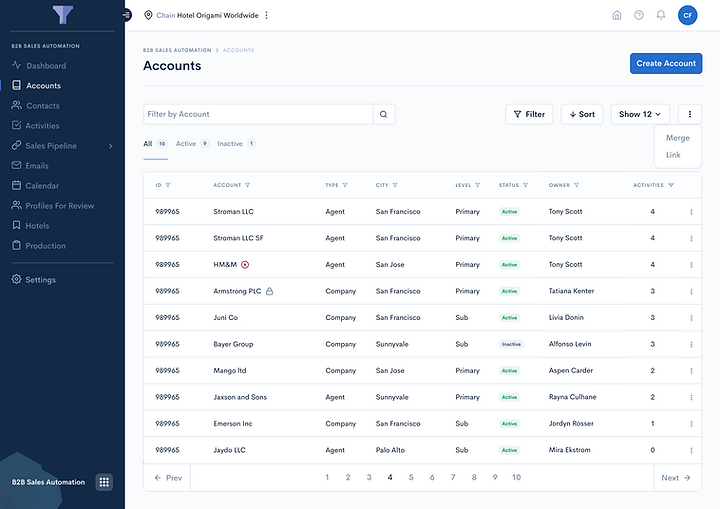
Task: Open Activities in the sidebar
Action: coord(36,125)
